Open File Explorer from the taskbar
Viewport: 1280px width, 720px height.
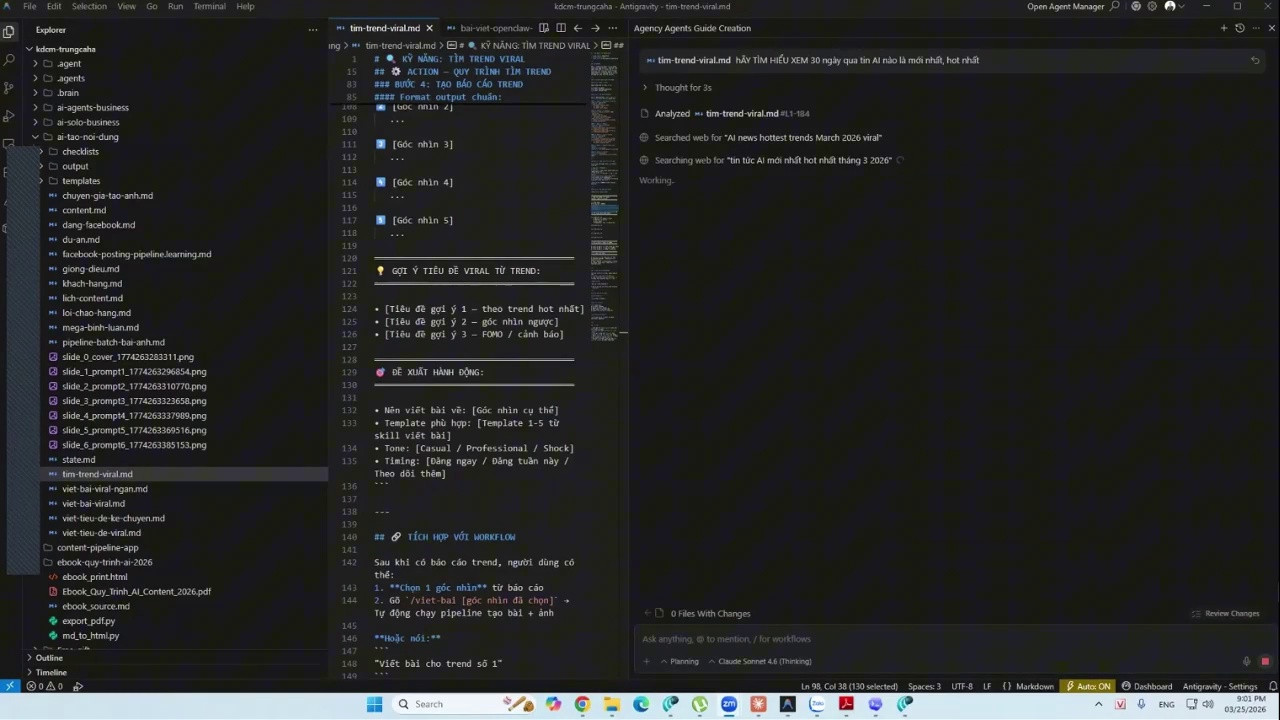point(611,704)
